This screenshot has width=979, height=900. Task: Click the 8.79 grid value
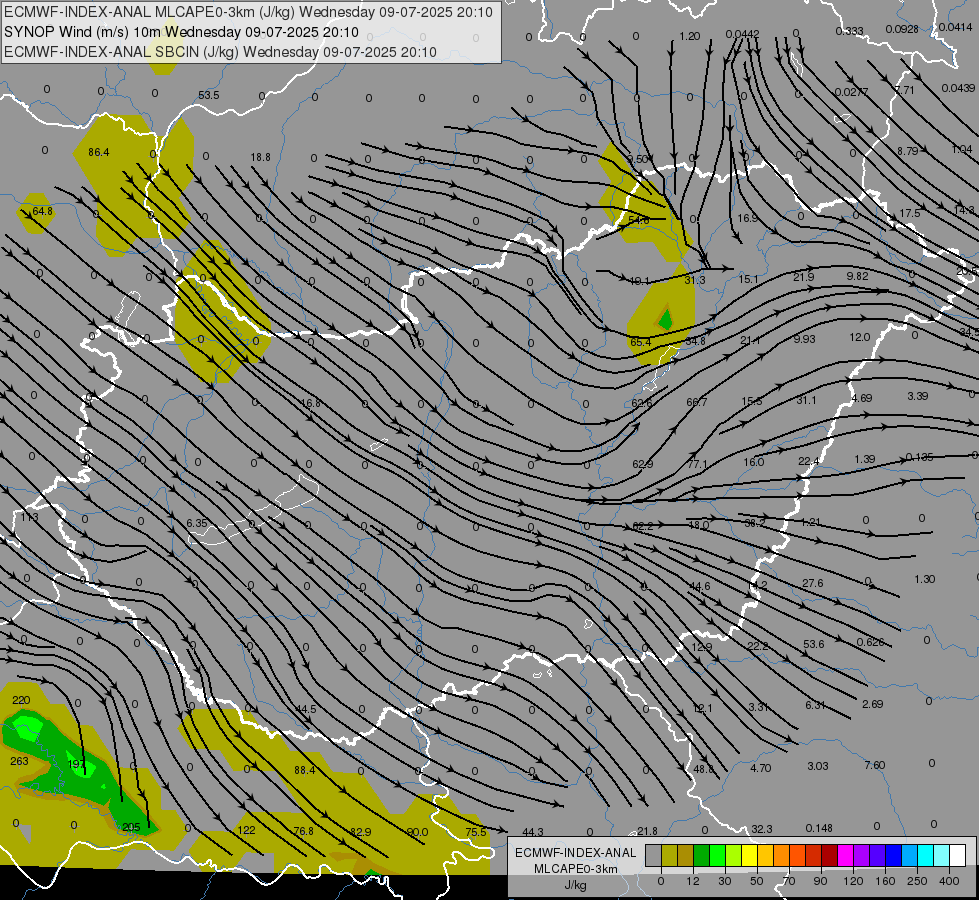(908, 151)
